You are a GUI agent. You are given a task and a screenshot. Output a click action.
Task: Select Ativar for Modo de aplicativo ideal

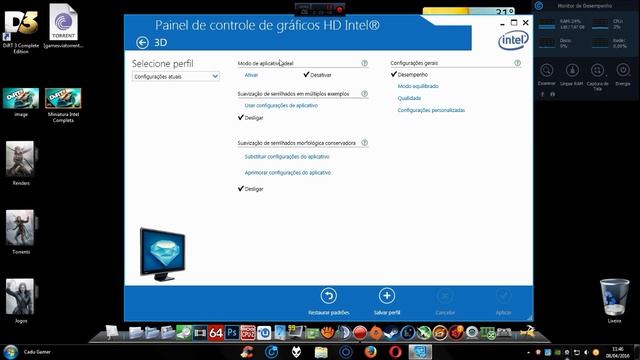point(251,75)
